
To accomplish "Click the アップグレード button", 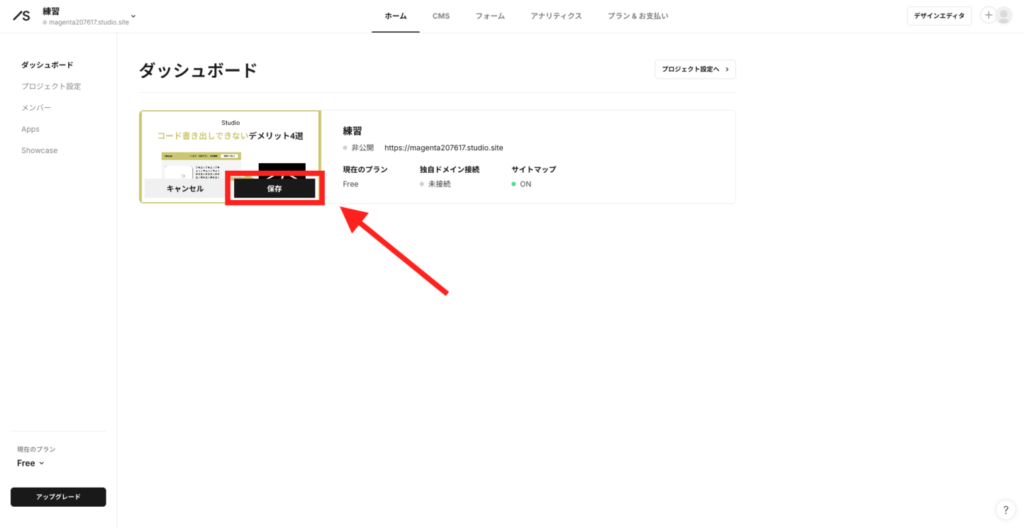I will 58,497.
